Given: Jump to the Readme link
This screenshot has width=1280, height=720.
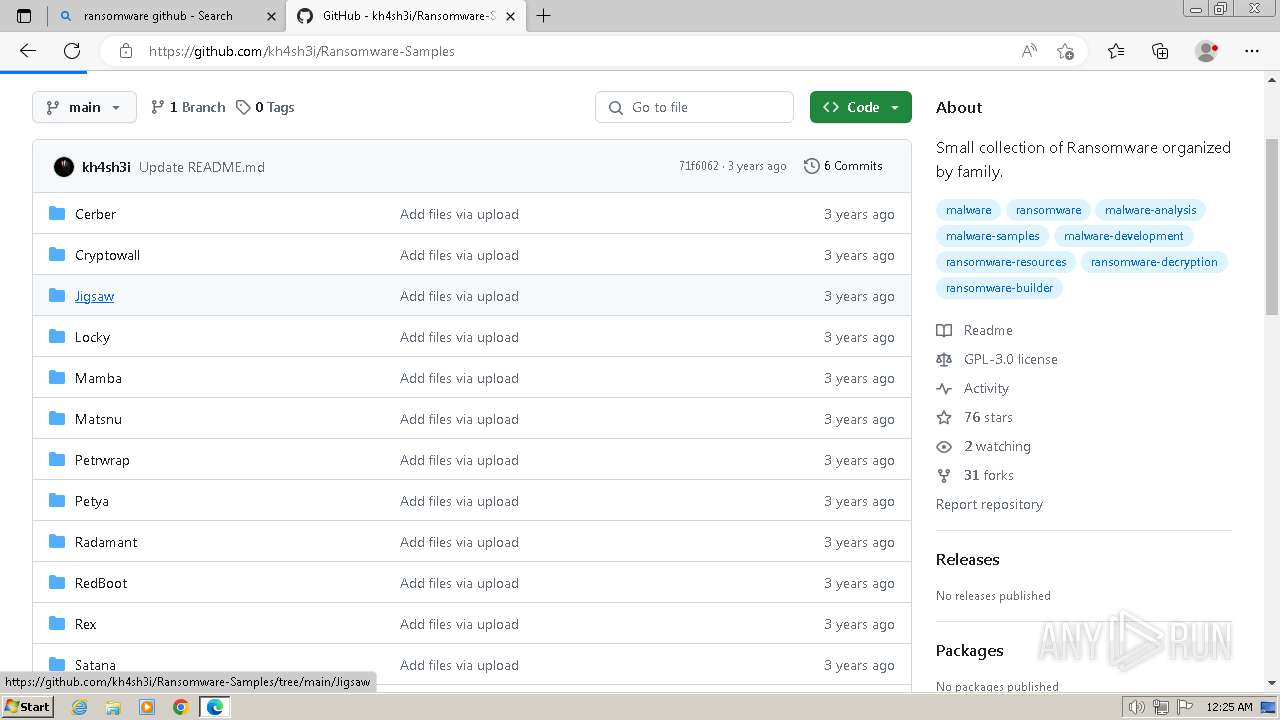Looking at the screenshot, I should 975,330.
